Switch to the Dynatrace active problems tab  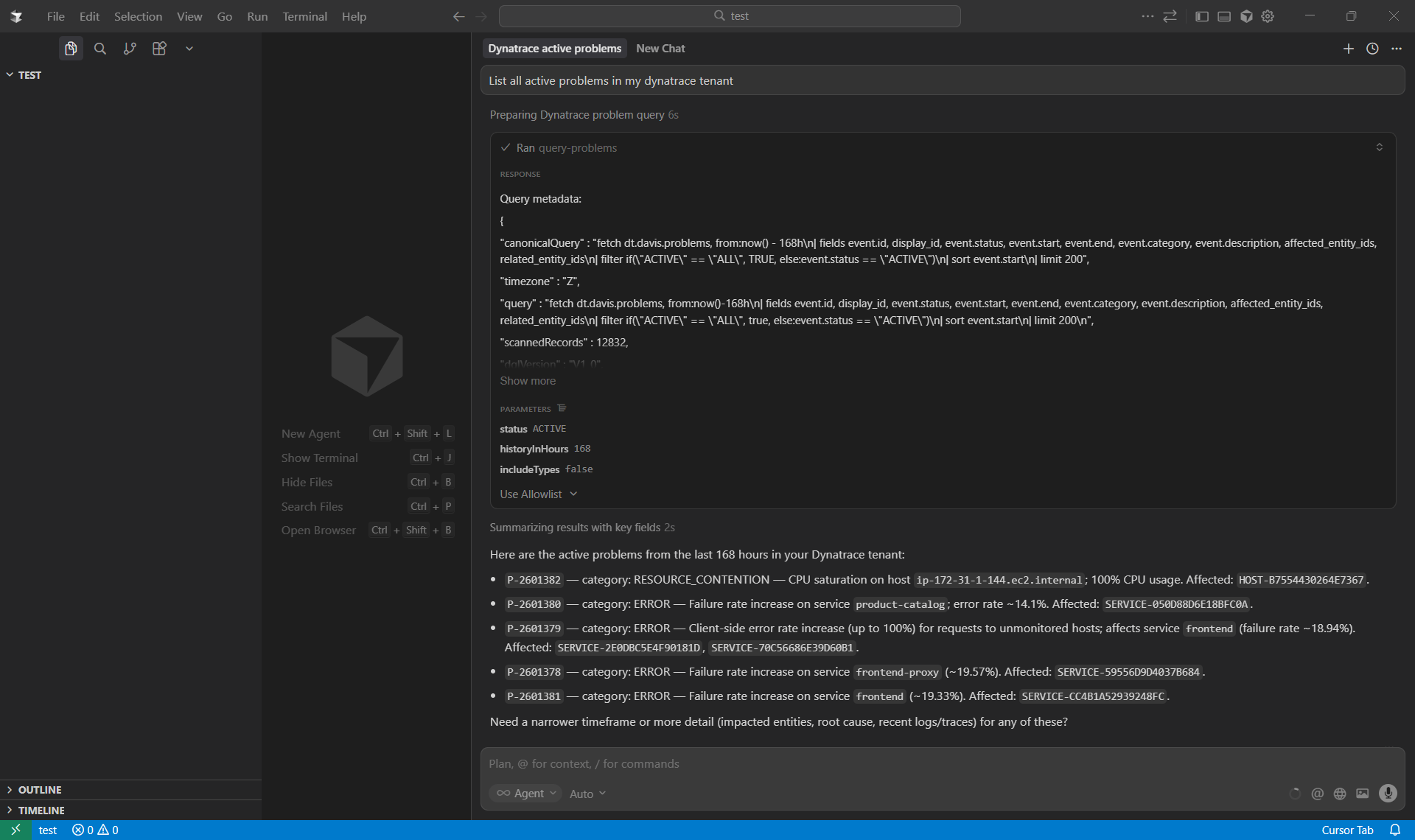[x=554, y=48]
